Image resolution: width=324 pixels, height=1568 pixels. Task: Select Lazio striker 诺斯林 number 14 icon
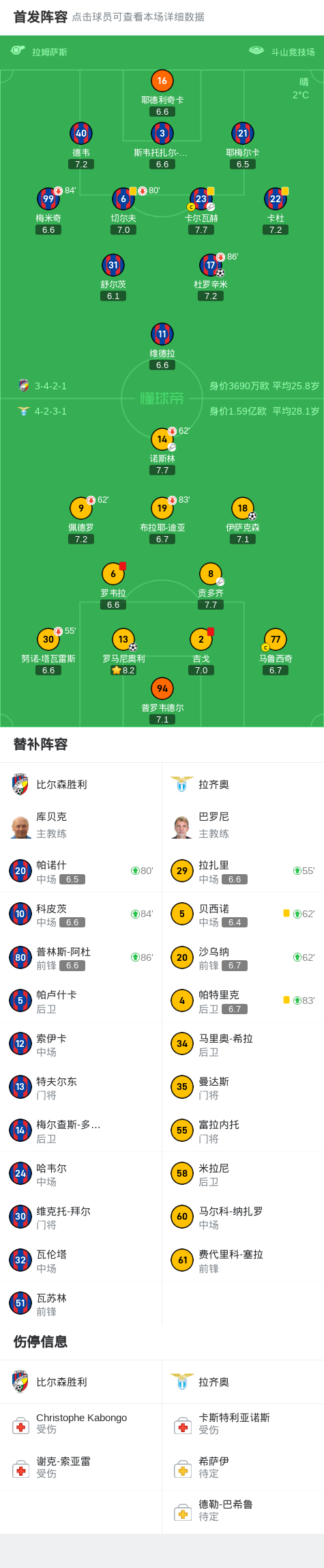[162, 439]
